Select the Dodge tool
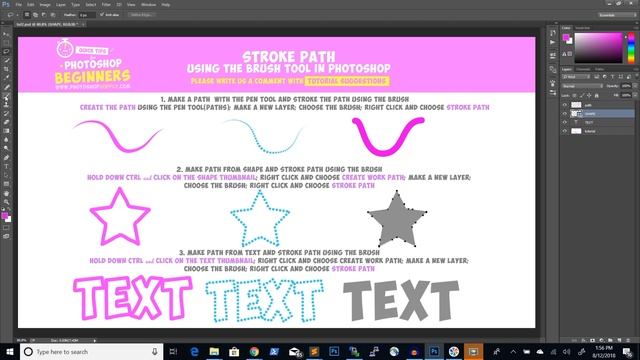Screen dimensions: 640x360 [6, 149]
